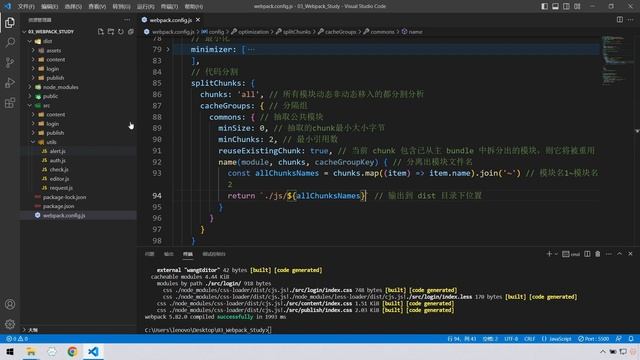Click errors and warnings status bar item
Viewport: 640px width, 360px height.
[17, 339]
